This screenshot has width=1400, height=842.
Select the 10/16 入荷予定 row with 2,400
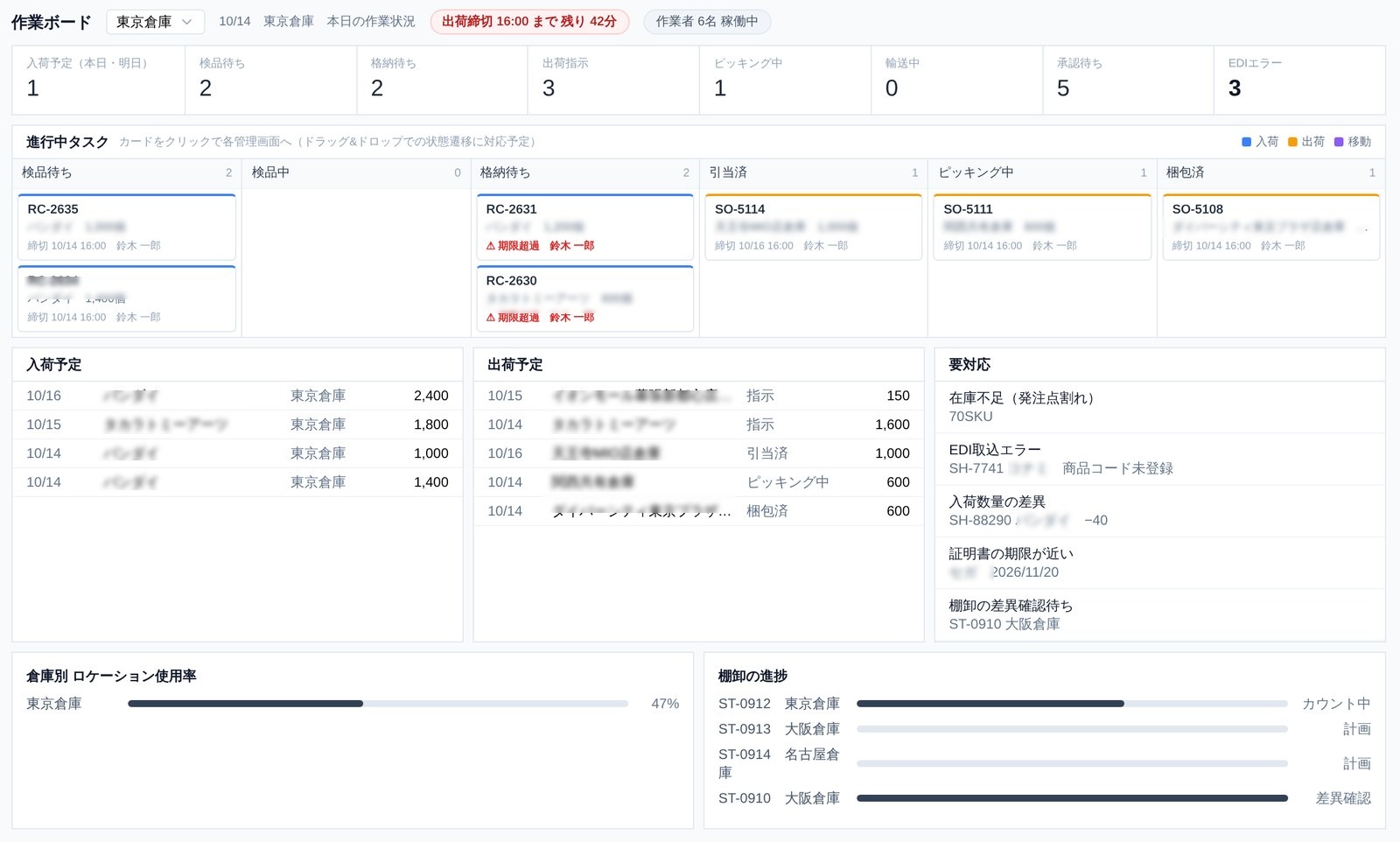[x=237, y=396]
